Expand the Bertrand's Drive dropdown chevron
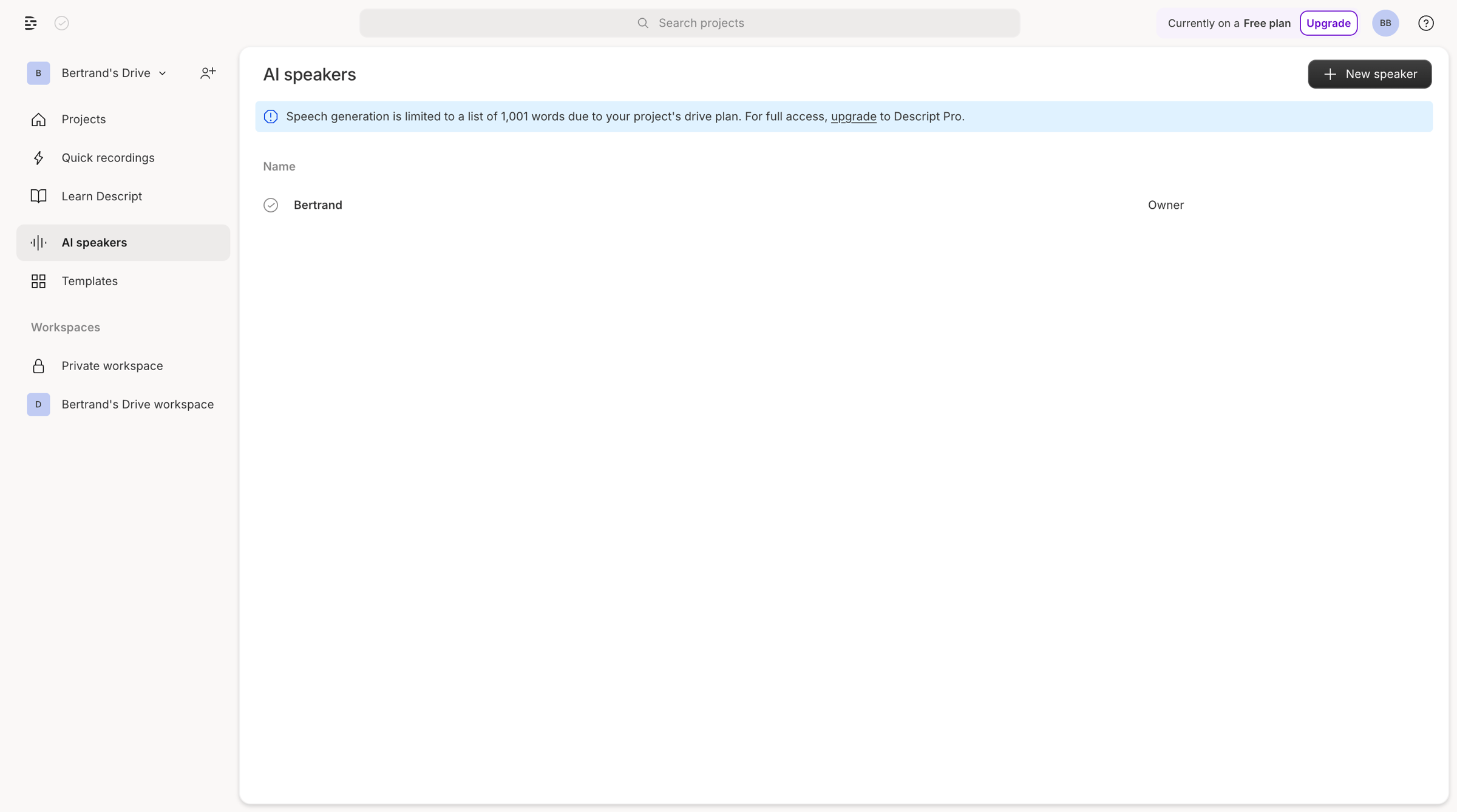Screen dimensions: 1457x812 tap(163, 73)
